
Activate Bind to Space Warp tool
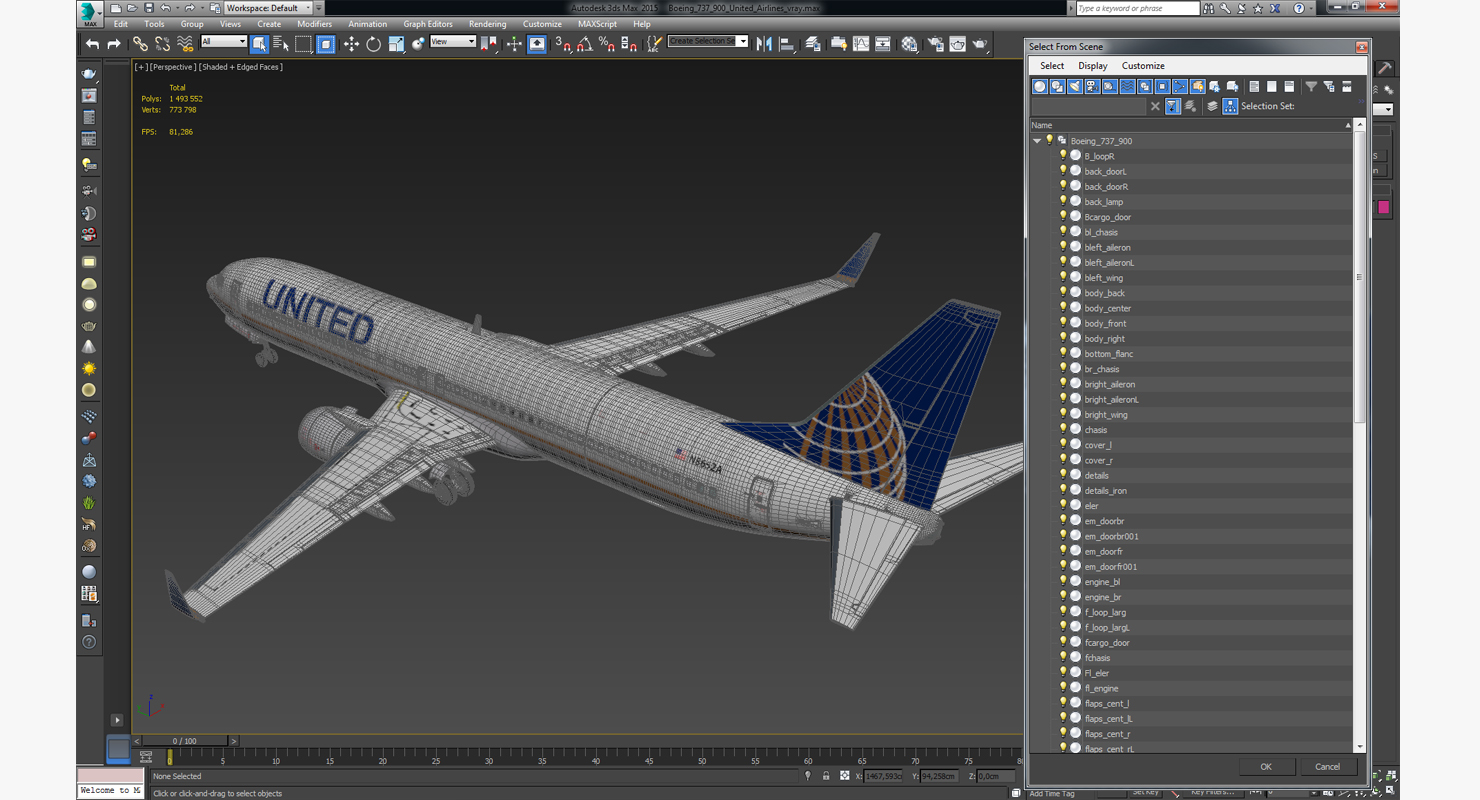click(185, 44)
